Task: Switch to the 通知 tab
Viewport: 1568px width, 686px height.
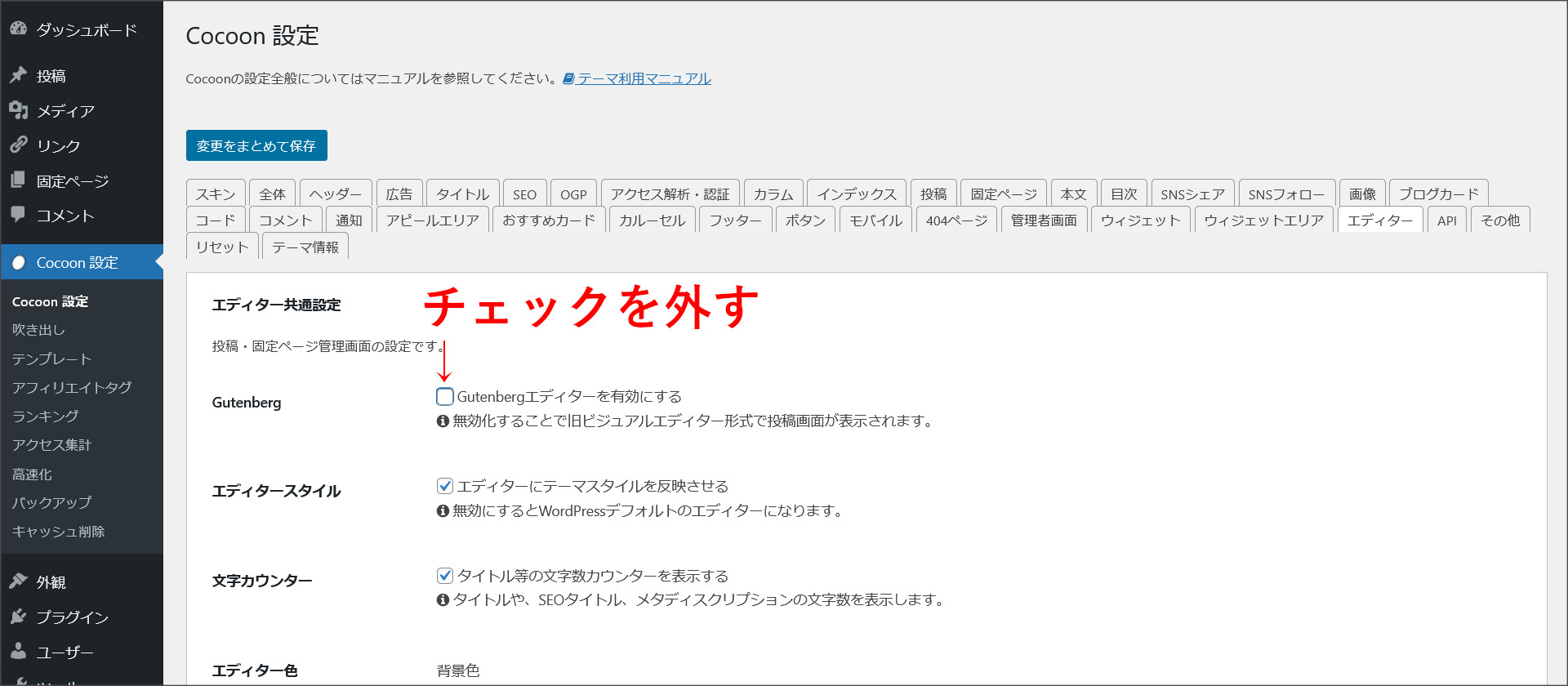Action: (x=349, y=220)
